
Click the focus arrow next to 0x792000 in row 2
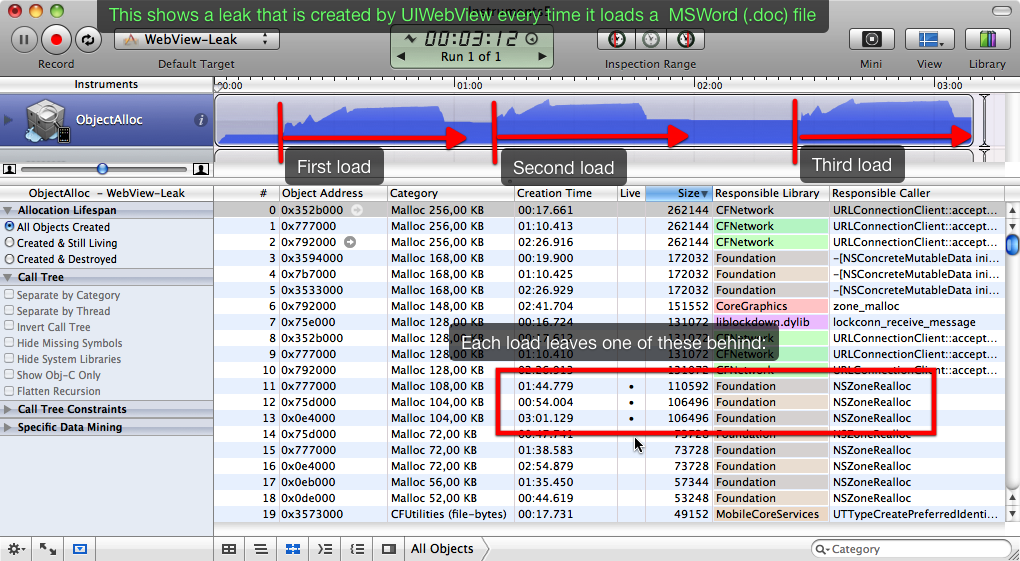click(350, 242)
